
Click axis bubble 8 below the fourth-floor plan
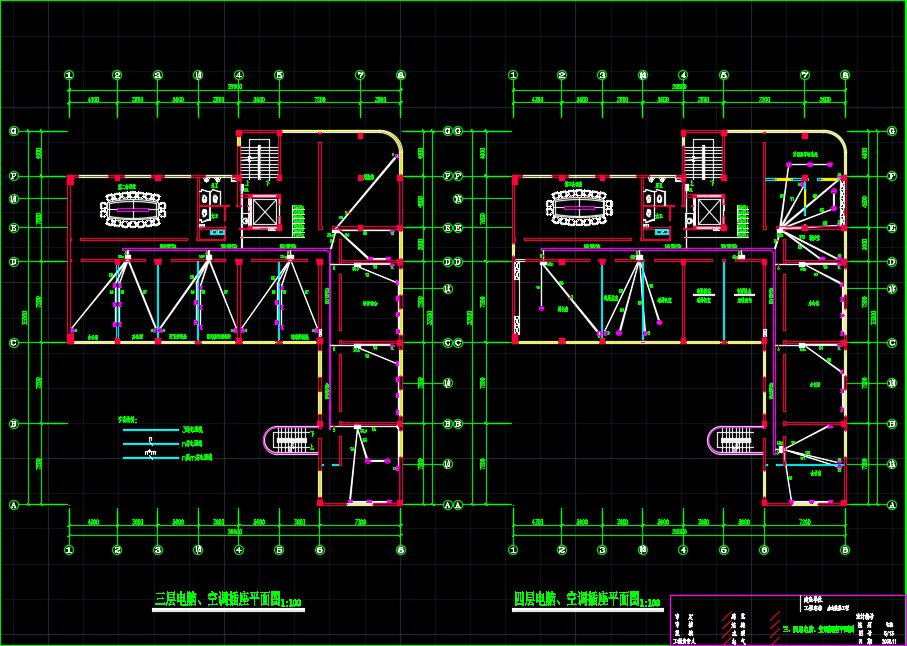click(x=845, y=550)
